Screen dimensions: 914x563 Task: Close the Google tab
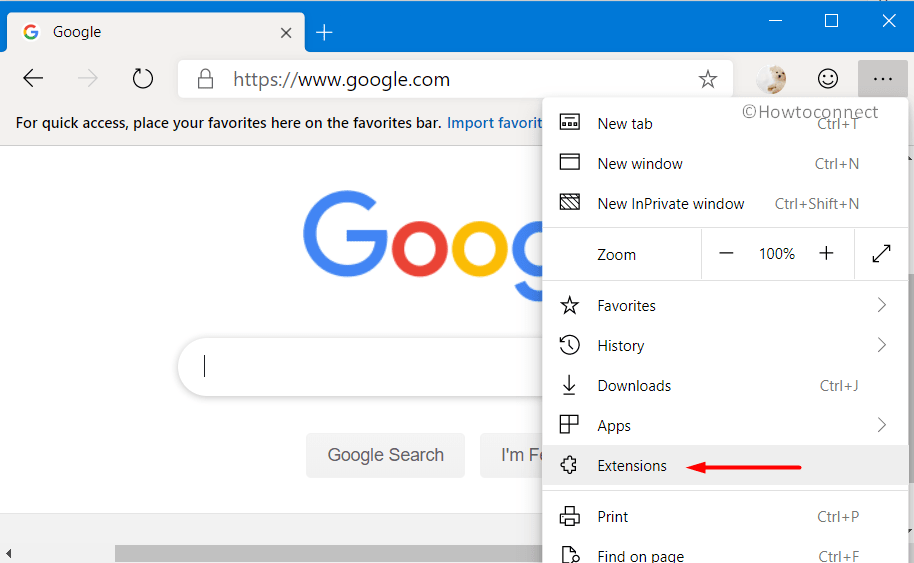[x=286, y=33]
